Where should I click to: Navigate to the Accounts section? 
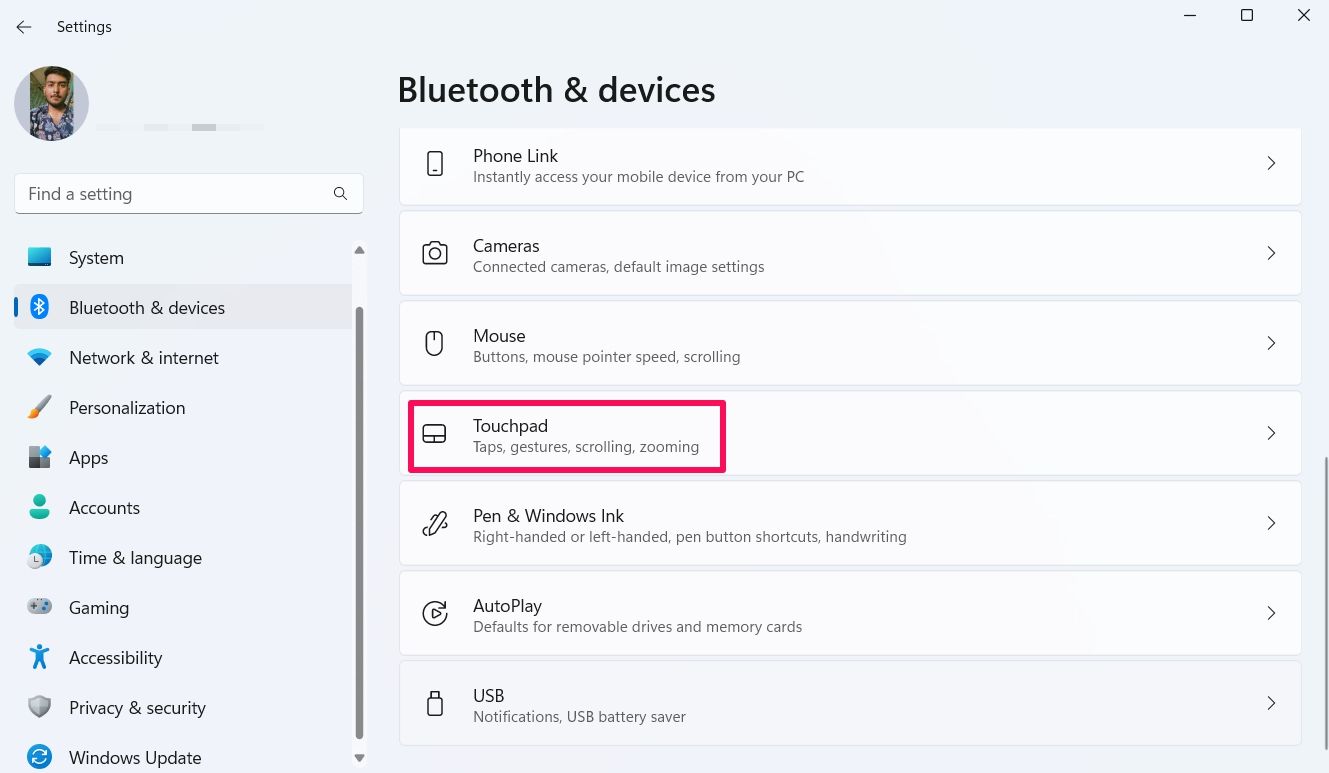coord(104,507)
